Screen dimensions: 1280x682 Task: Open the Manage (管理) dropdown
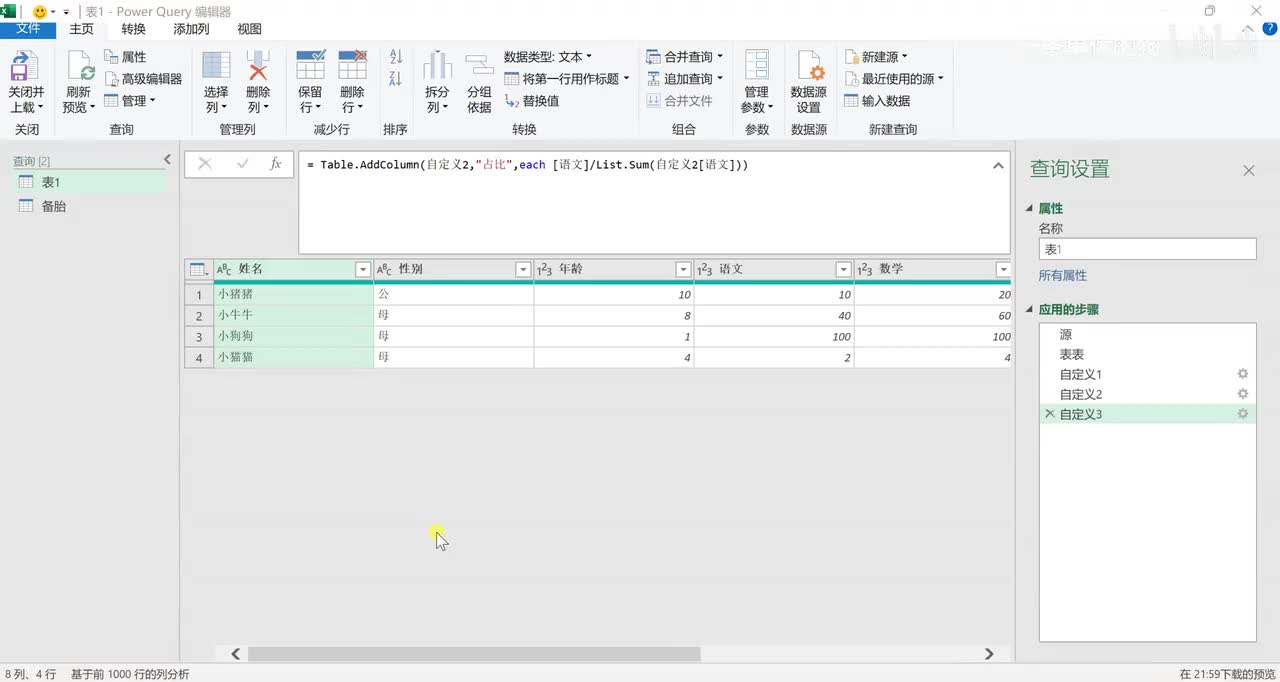[x=130, y=101]
